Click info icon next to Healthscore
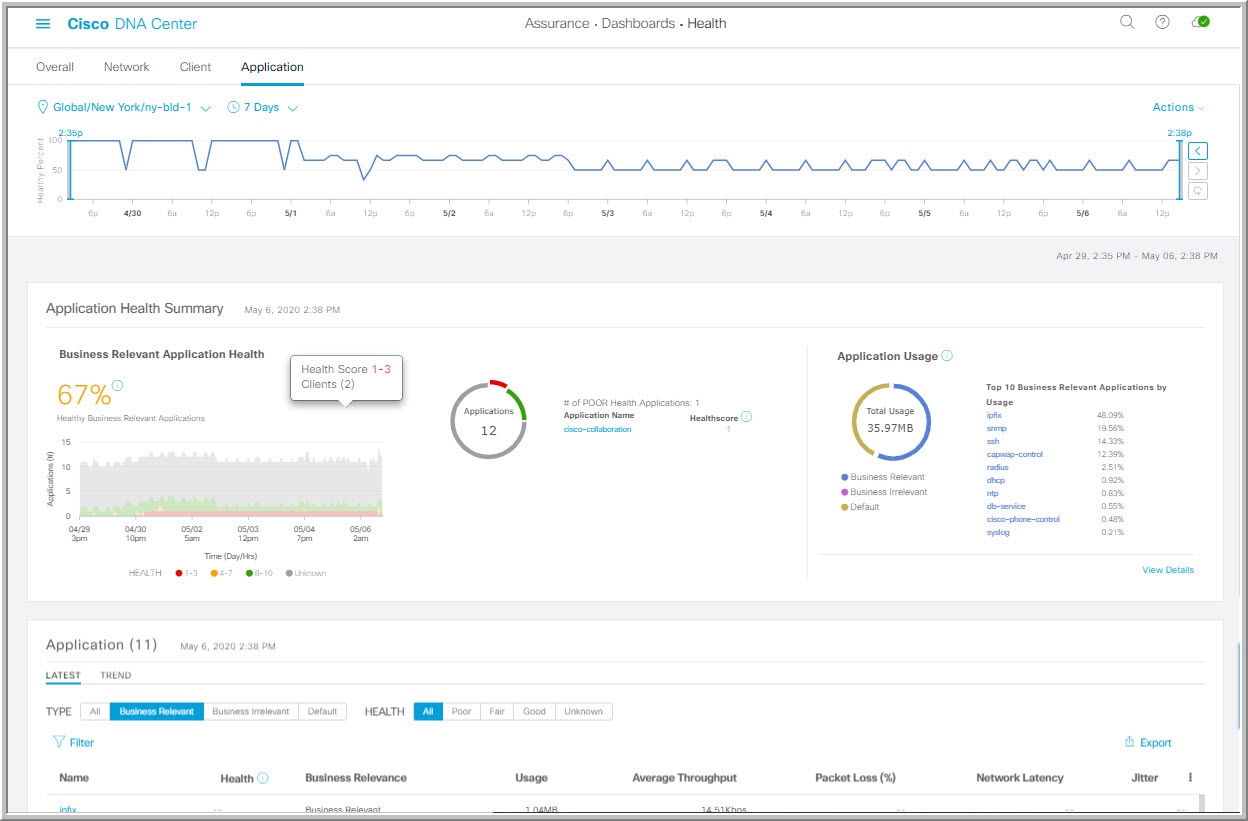 (x=746, y=417)
